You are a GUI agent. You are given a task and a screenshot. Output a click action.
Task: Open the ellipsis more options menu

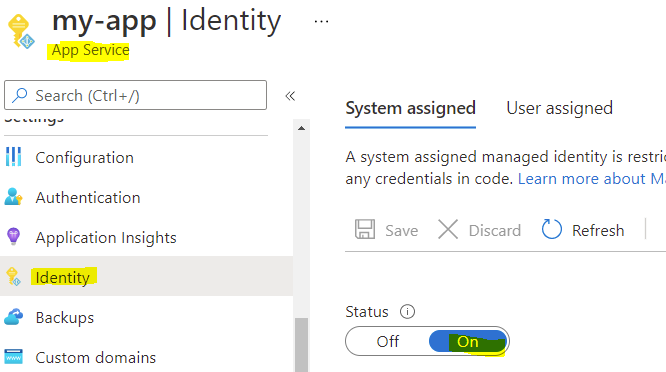pos(321,21)
